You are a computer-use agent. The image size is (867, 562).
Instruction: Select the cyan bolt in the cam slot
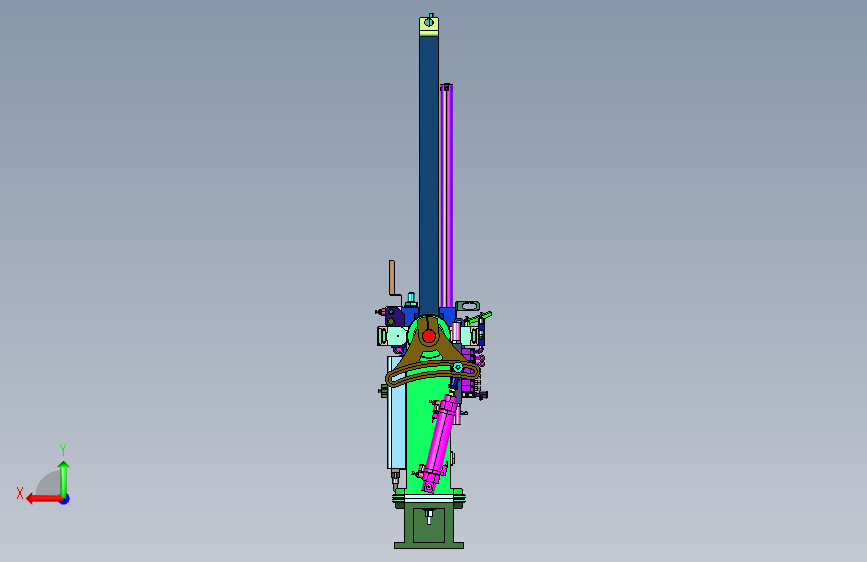[x=458, y=367]
